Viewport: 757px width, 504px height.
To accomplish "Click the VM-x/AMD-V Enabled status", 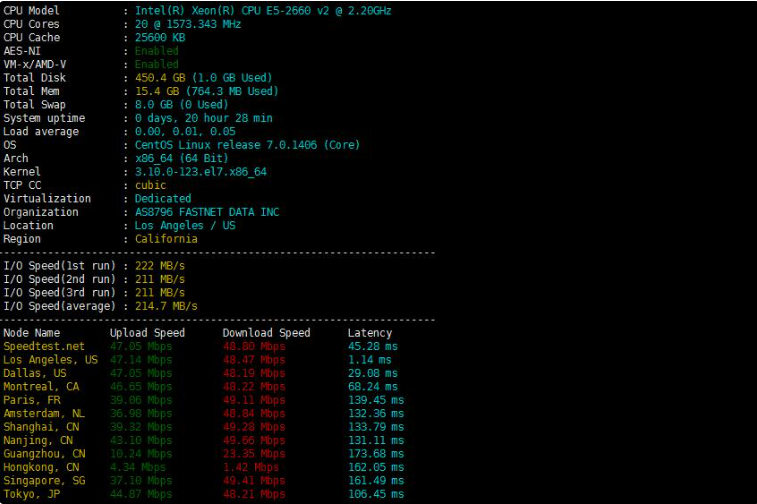I will point(157,64).
